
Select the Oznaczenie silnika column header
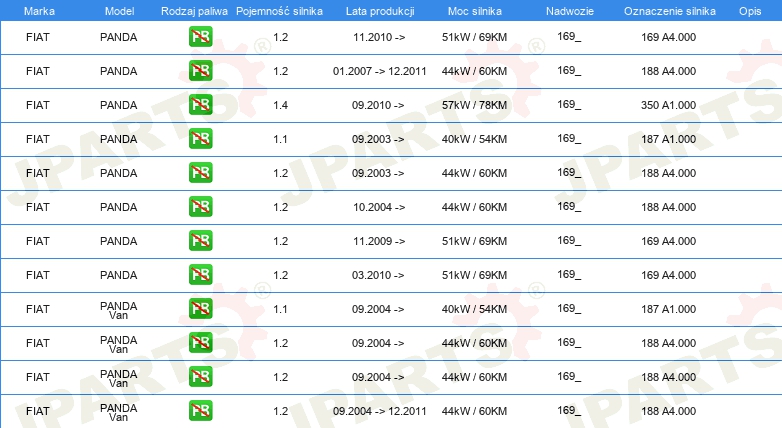point(670,11)
